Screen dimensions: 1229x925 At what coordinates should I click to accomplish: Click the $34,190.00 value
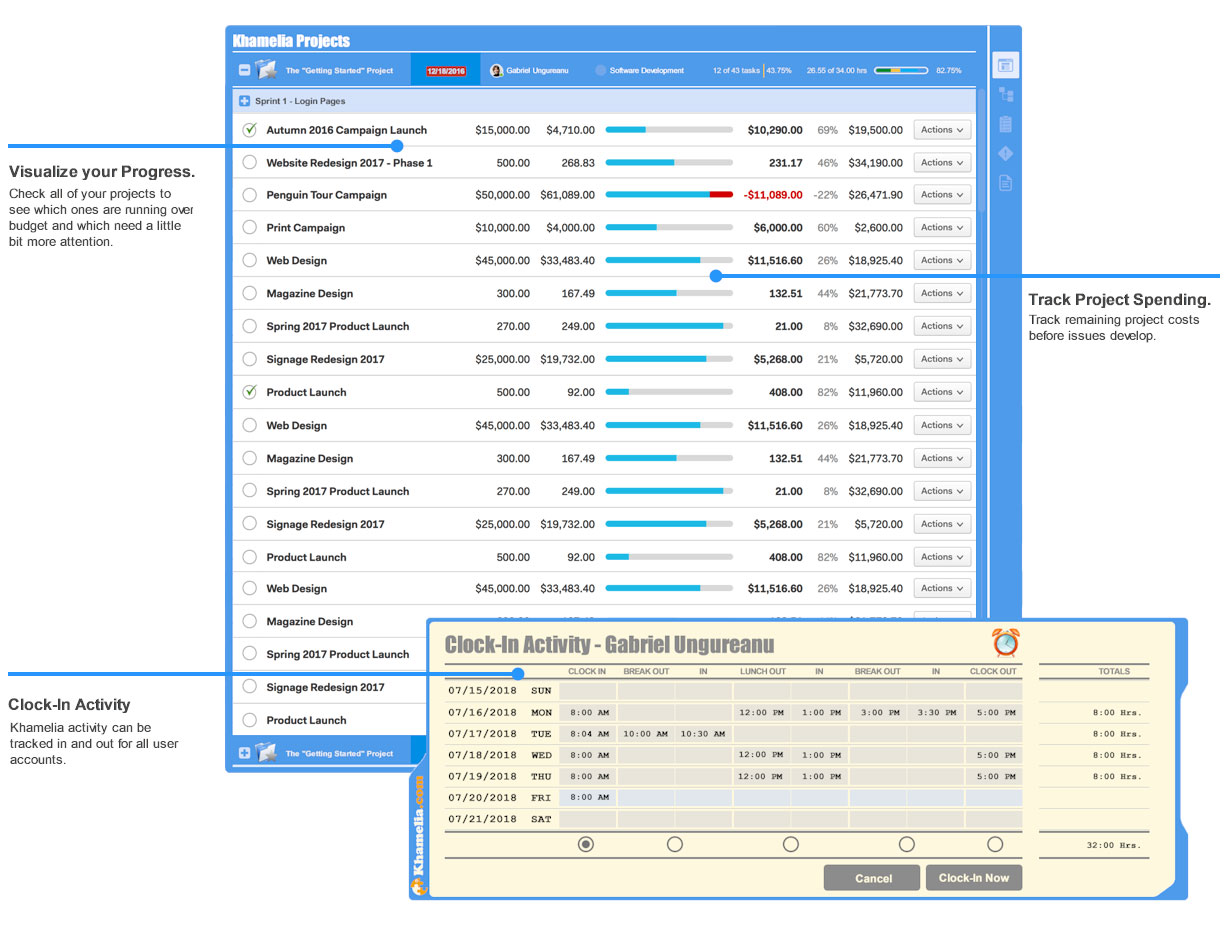click(875, 162)
